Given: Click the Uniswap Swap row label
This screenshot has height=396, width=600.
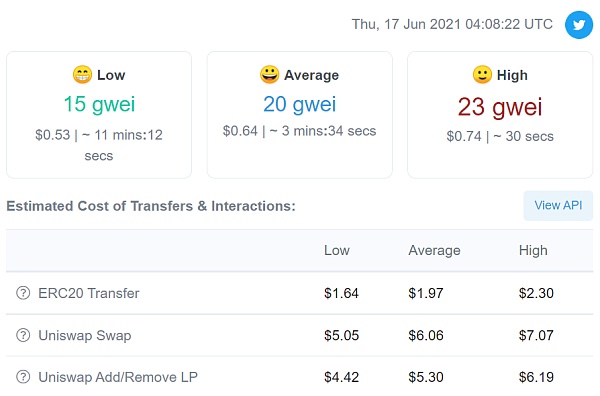Looking at the screenshot, I should (x=85, y=336).
